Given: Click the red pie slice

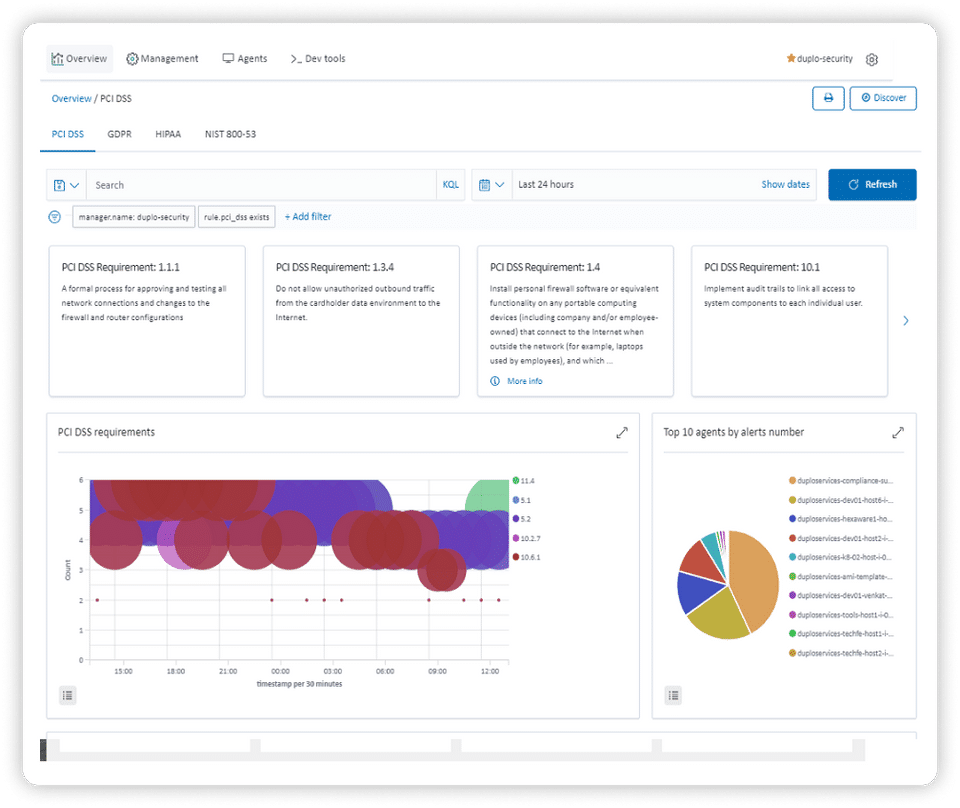Looking at the screenshot, I should coord(701,560).
